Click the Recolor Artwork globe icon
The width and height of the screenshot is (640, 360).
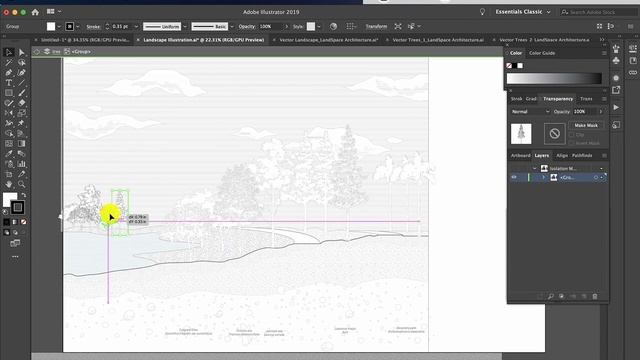[x=333, y=27]
